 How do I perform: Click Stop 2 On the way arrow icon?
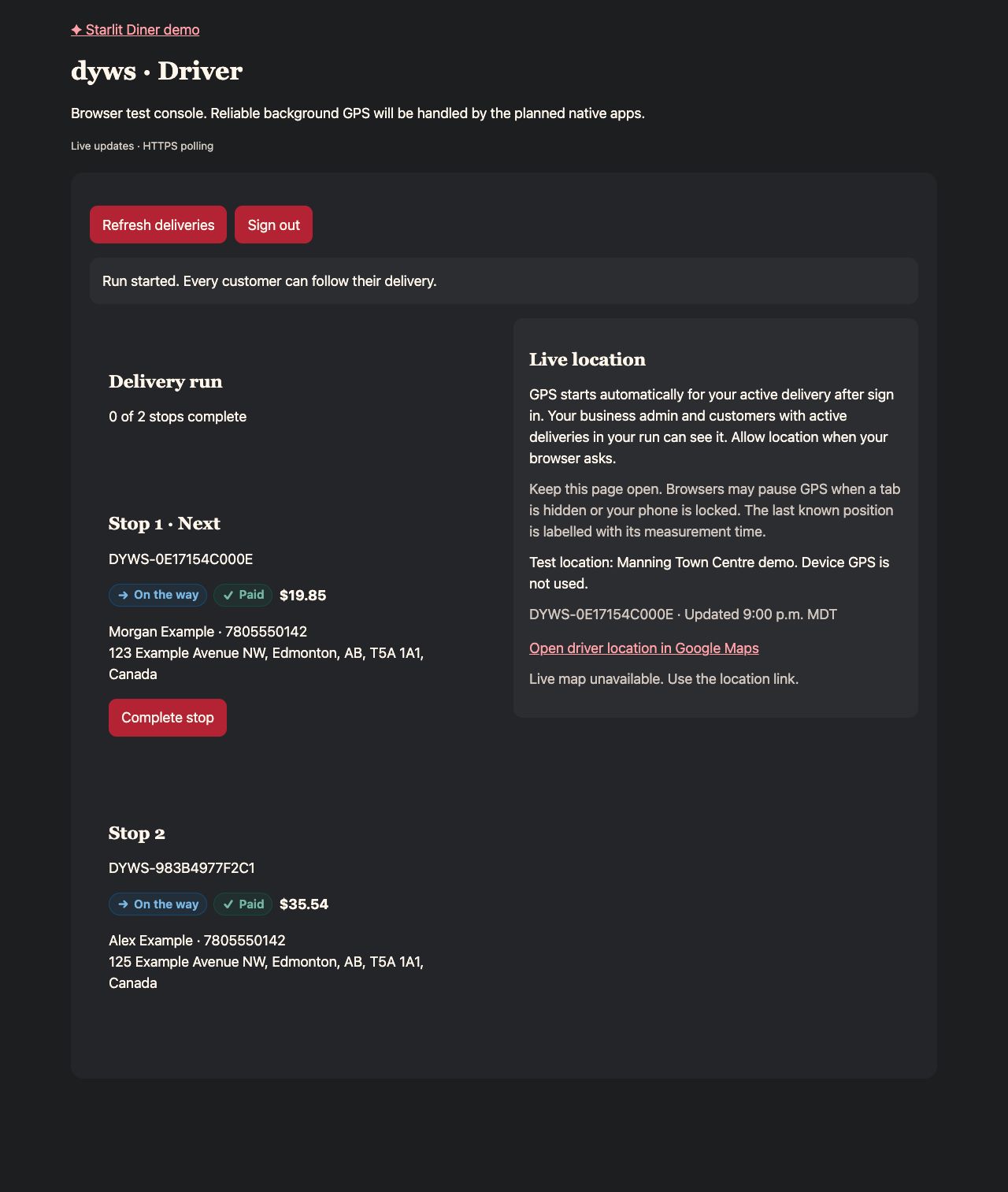(x=123, y=904)
